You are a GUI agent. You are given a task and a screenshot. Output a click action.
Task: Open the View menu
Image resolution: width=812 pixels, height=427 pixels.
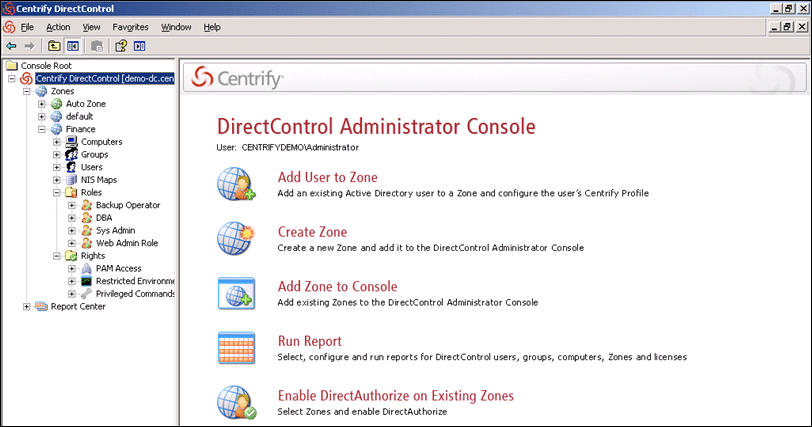point(91,27)
